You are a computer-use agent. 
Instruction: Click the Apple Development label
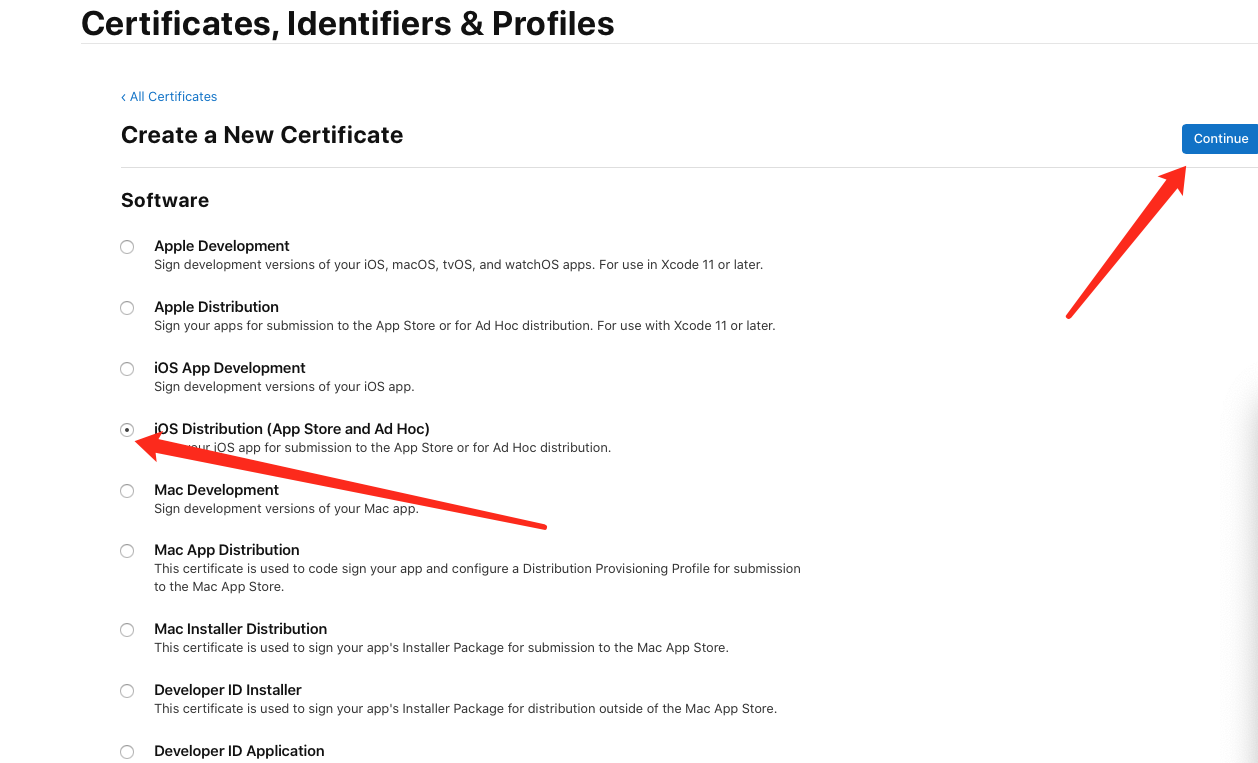(x=222, y=246)
